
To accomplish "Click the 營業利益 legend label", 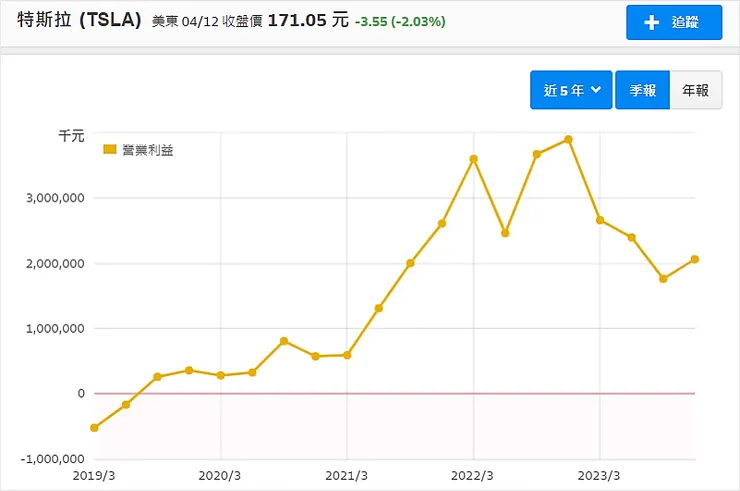I will point(148,150).
